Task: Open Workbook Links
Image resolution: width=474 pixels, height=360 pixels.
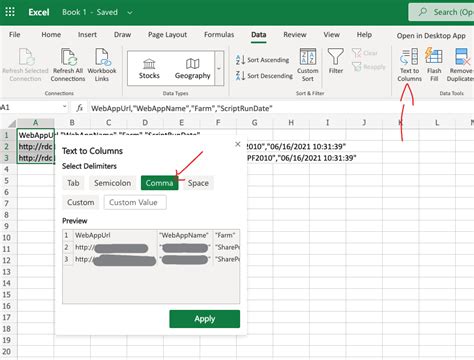Action: pyautogui.click(x=102, y=65)
